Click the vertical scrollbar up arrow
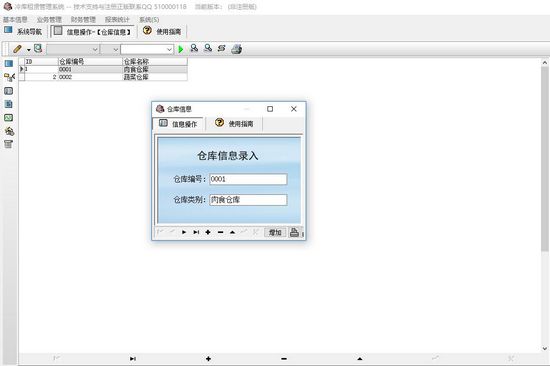Image resolution: width=550 pixels, height=366 pixels. (x=545, y=63)
